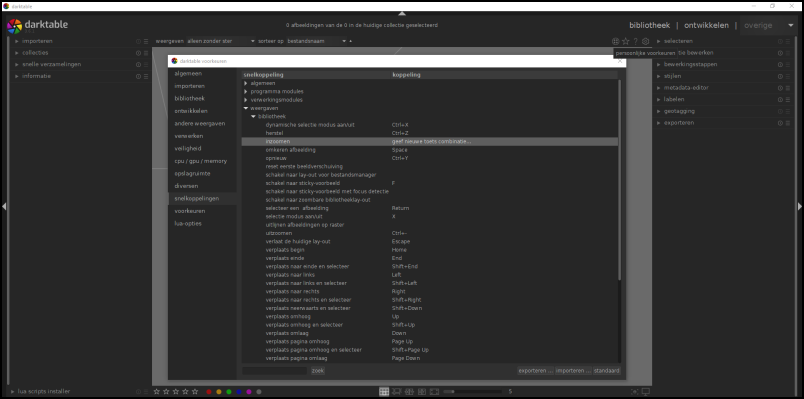Screen dimensions: 804x399
Task: Open presets menu icon for exporteren module
Action: click(788, 123)
